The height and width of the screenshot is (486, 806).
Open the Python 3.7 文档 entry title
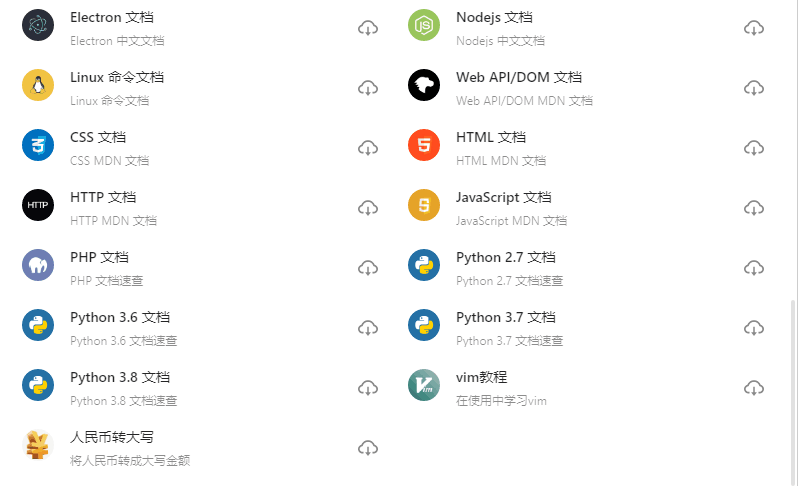(x=506, y=317)
